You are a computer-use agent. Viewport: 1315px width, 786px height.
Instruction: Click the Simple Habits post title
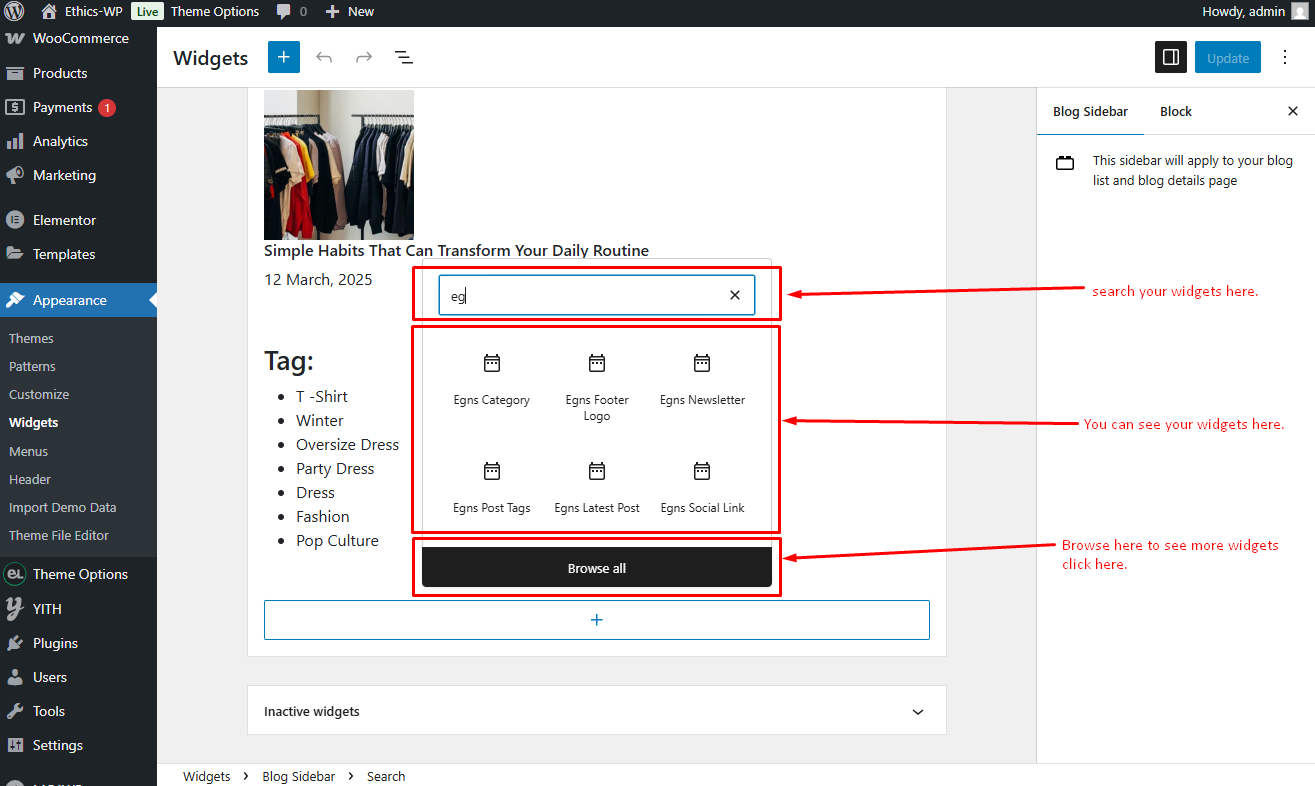click(x=456, y=250)
